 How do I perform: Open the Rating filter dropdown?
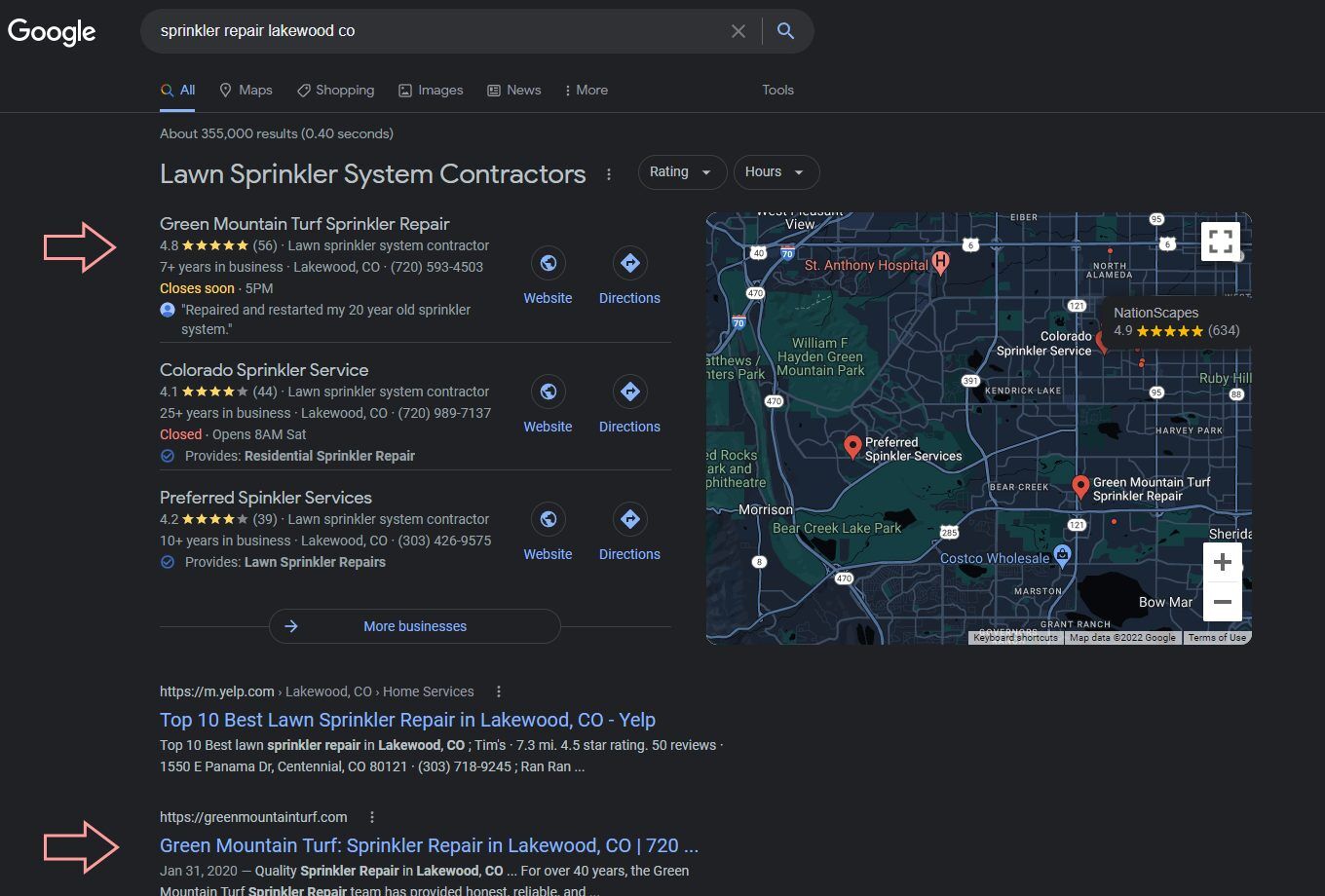[681, 171]
